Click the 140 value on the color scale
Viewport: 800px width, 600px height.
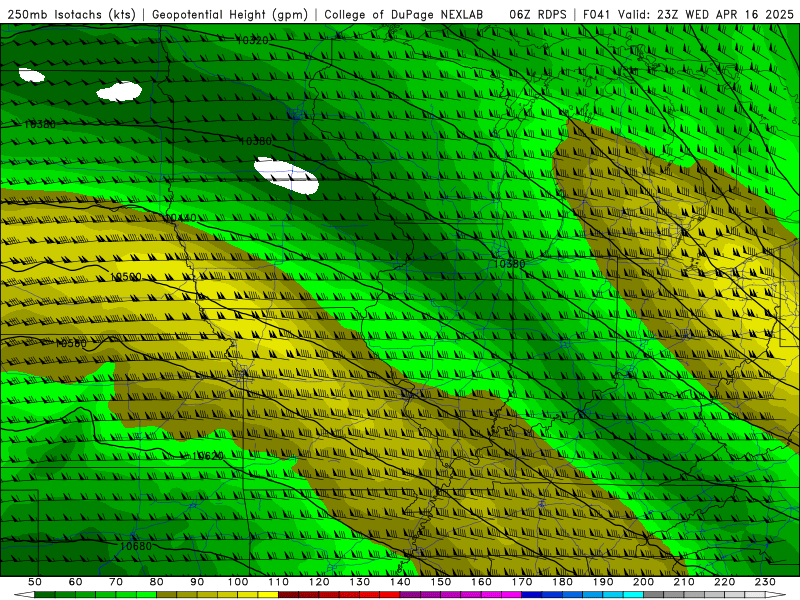pyautogui.click(x=400, y=582)
